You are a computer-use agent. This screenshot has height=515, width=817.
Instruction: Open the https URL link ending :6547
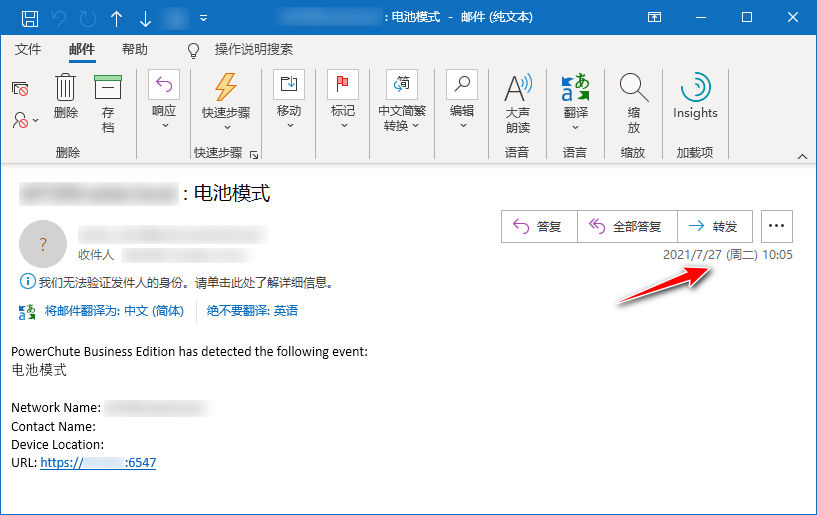pyautogui.click(x=98, y=462)
